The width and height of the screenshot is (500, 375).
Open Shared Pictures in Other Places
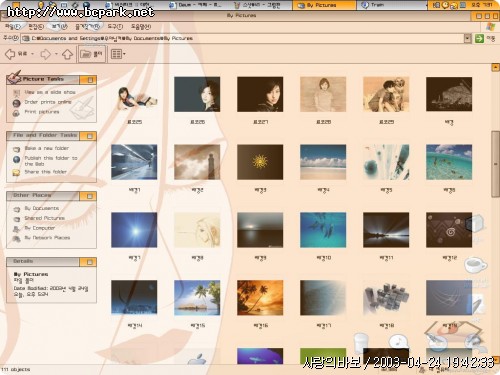45,218
